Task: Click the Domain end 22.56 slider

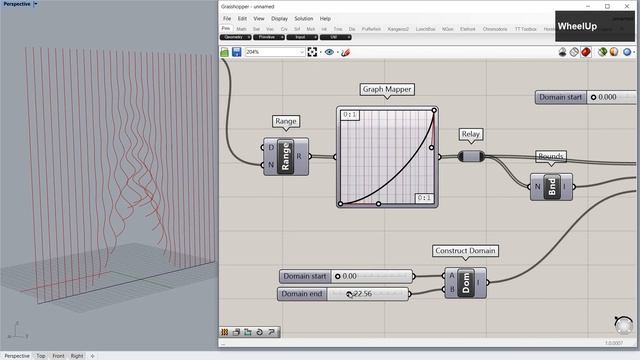Action: [x=343, y=294]
